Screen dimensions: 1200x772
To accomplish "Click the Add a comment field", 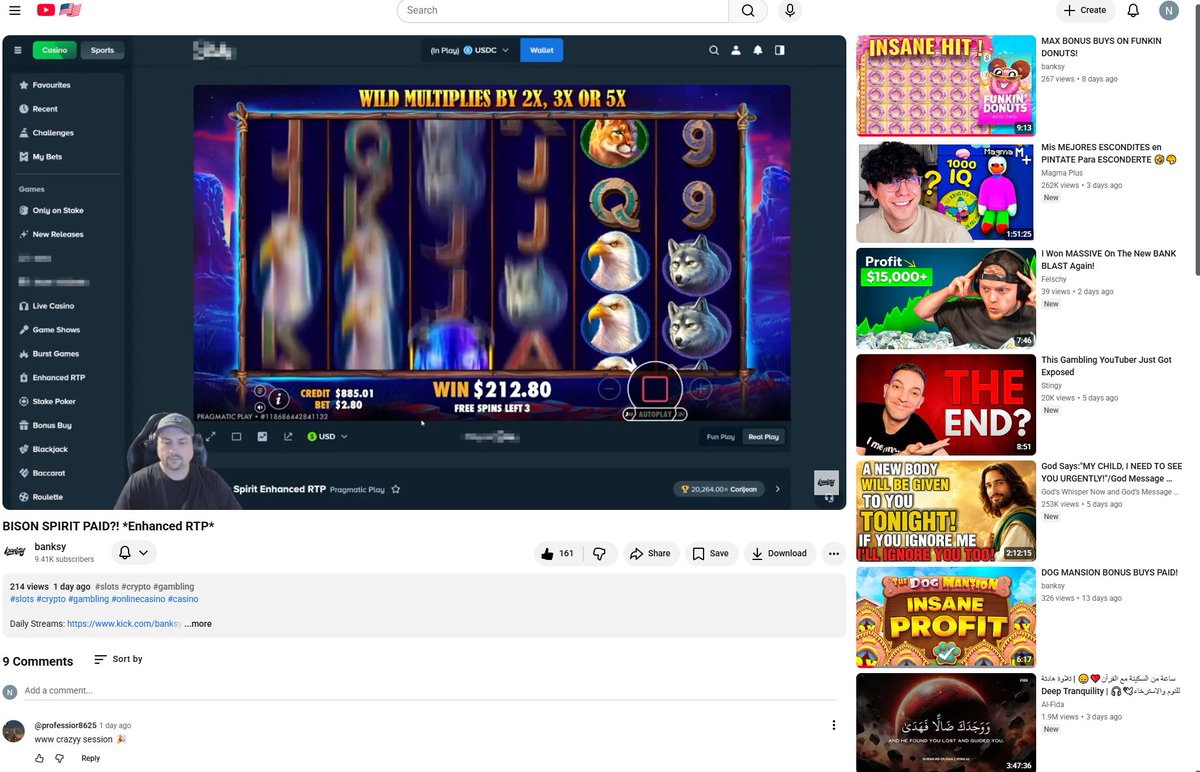I will point(430,691).
